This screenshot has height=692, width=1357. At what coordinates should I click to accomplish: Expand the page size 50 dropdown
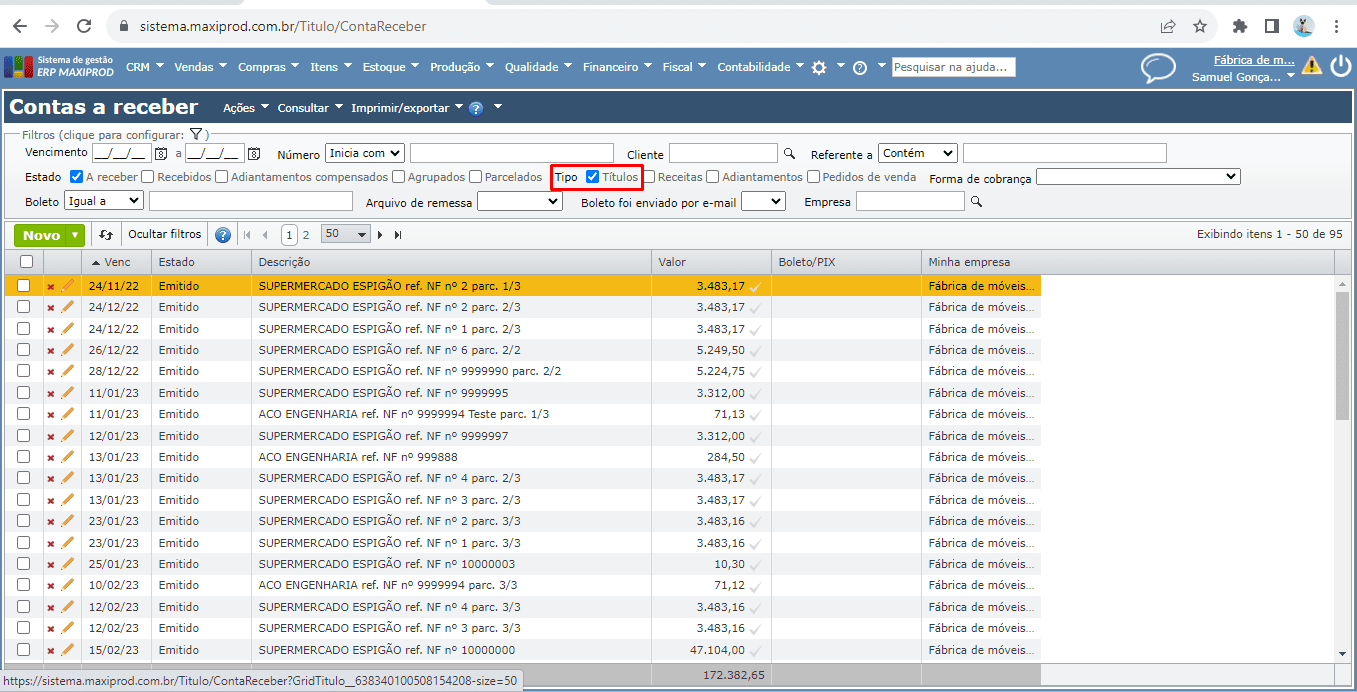point(346,234)
